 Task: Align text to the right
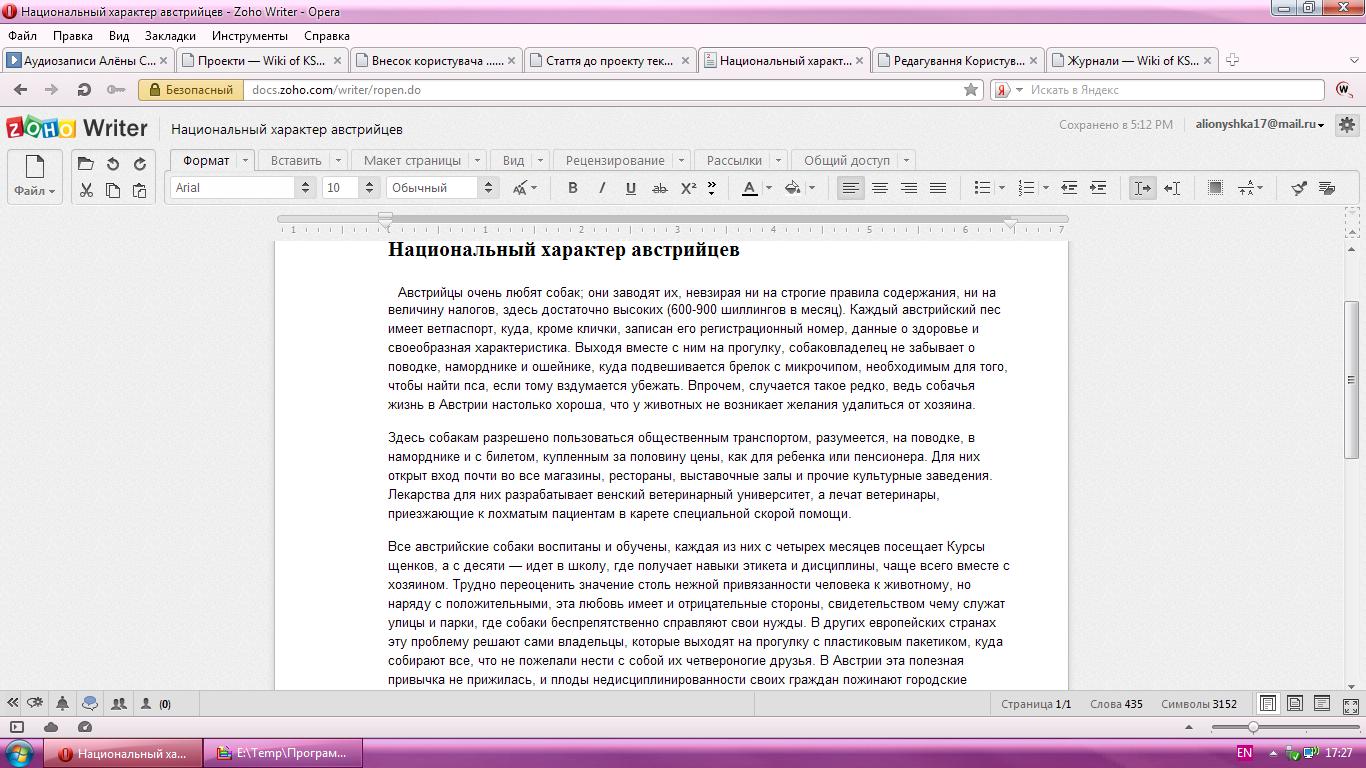(908, 187)
